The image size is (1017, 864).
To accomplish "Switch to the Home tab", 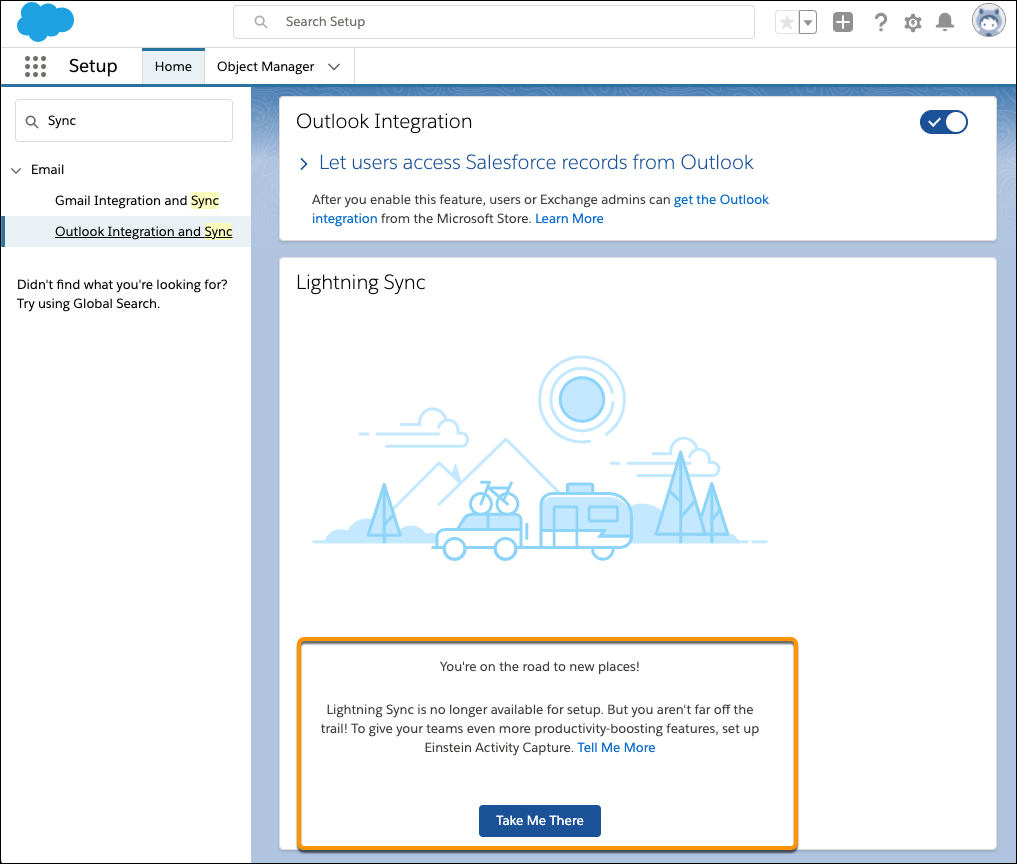I will (x=173, y=66).
